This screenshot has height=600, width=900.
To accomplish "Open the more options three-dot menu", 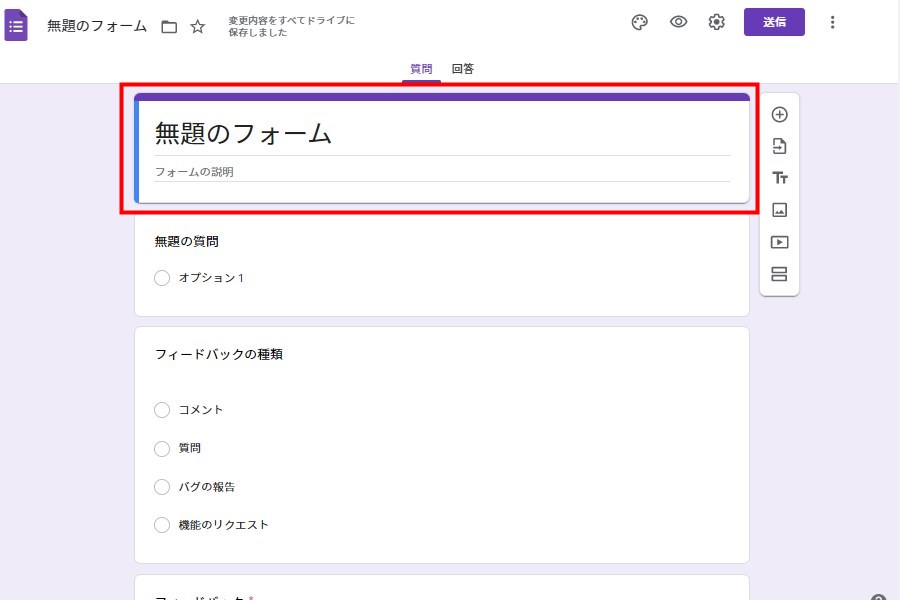I will coord(833,23).
